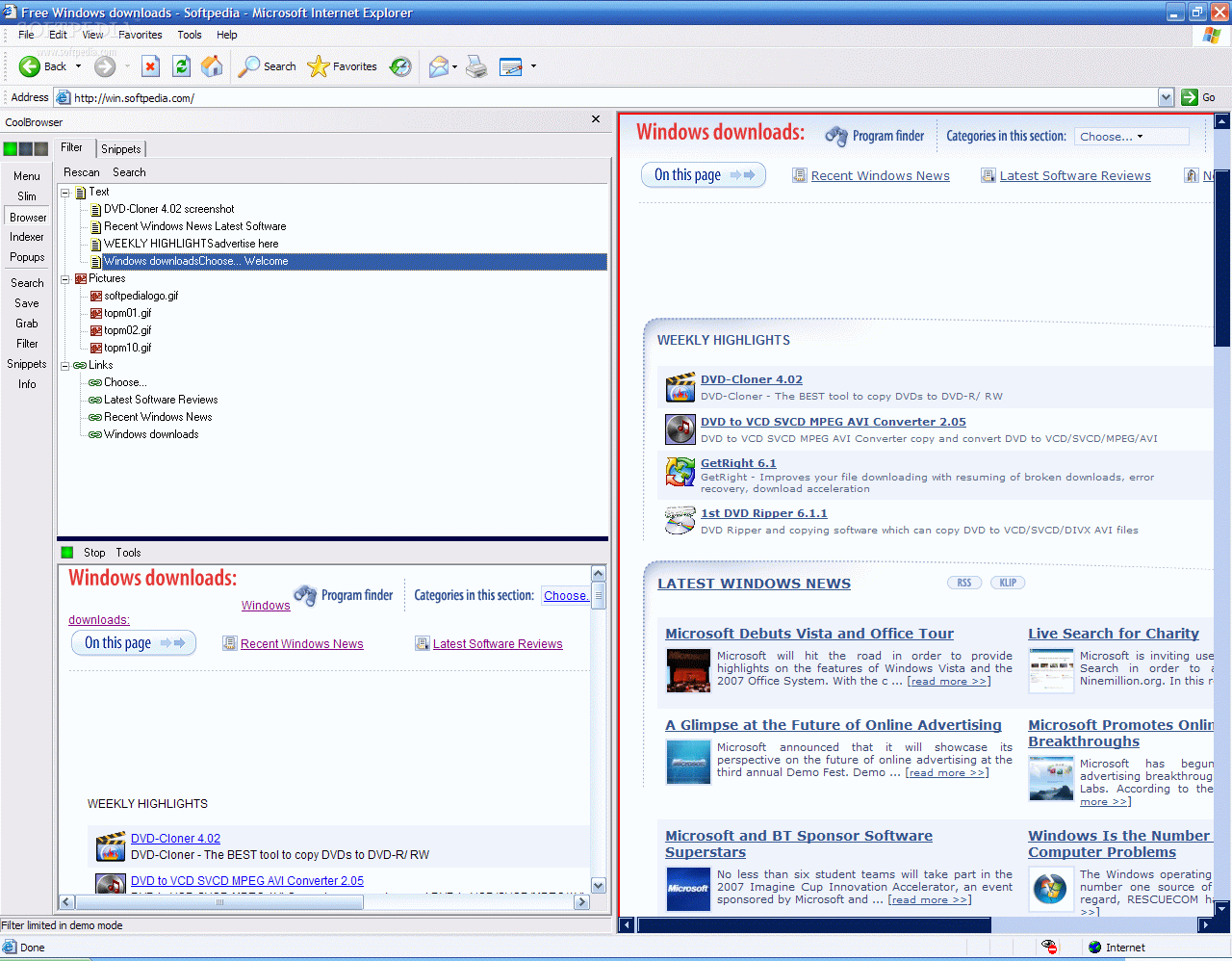
Task: Select DVD-Cloner 4.02 screenshot tree item
Action: tap(169, 209)
